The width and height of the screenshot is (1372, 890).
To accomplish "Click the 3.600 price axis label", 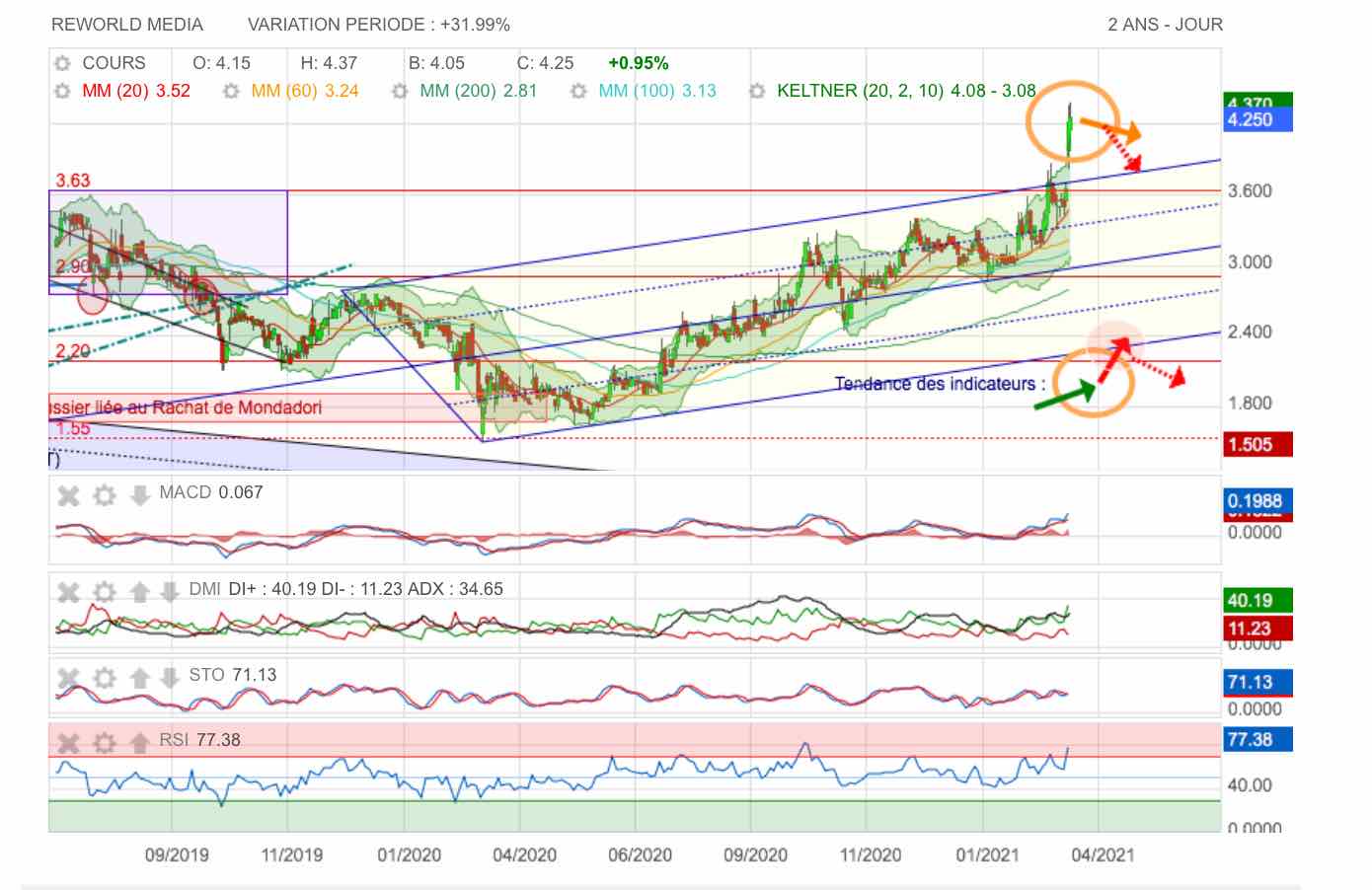I will 1250,191.
